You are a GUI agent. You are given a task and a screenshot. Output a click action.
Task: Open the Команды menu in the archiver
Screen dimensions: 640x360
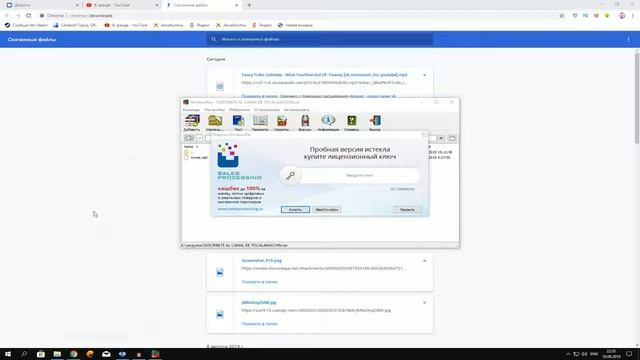(191, 110)
